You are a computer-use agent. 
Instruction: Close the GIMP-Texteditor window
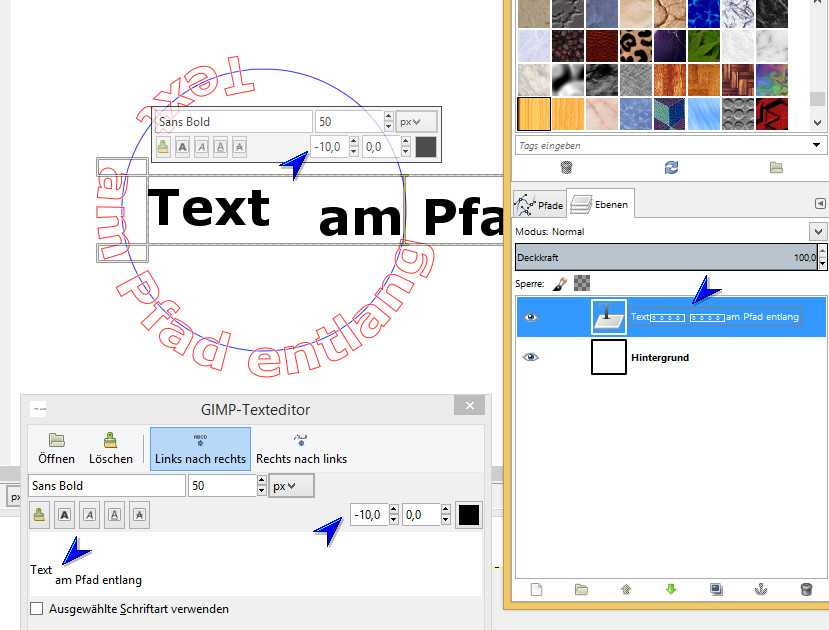click(469, 405)
